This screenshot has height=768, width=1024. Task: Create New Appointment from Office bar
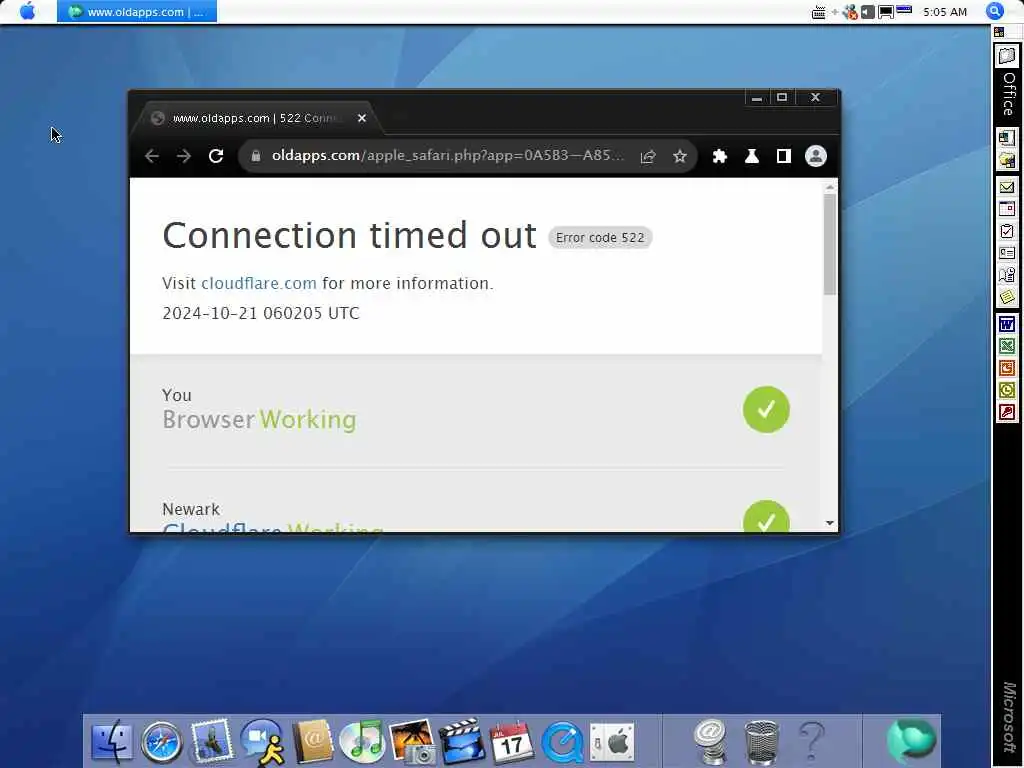[x=1006, y=209]
